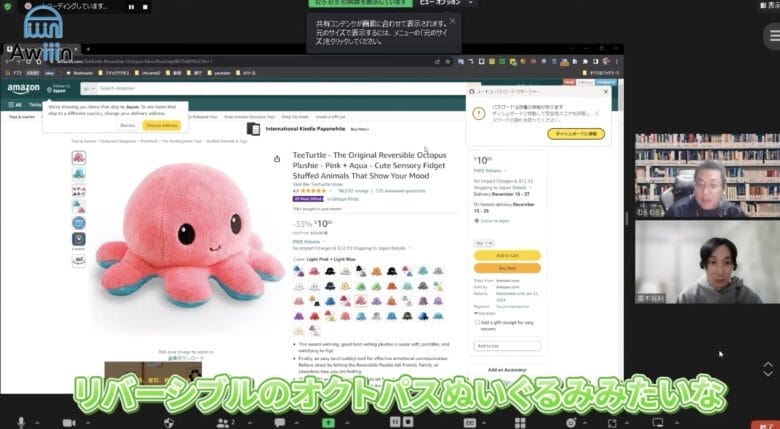The height and width of the screenshot is (429, 780).
Task: Stop recording in the bottom Zoom toolbar
Action: tap(407, 422)
